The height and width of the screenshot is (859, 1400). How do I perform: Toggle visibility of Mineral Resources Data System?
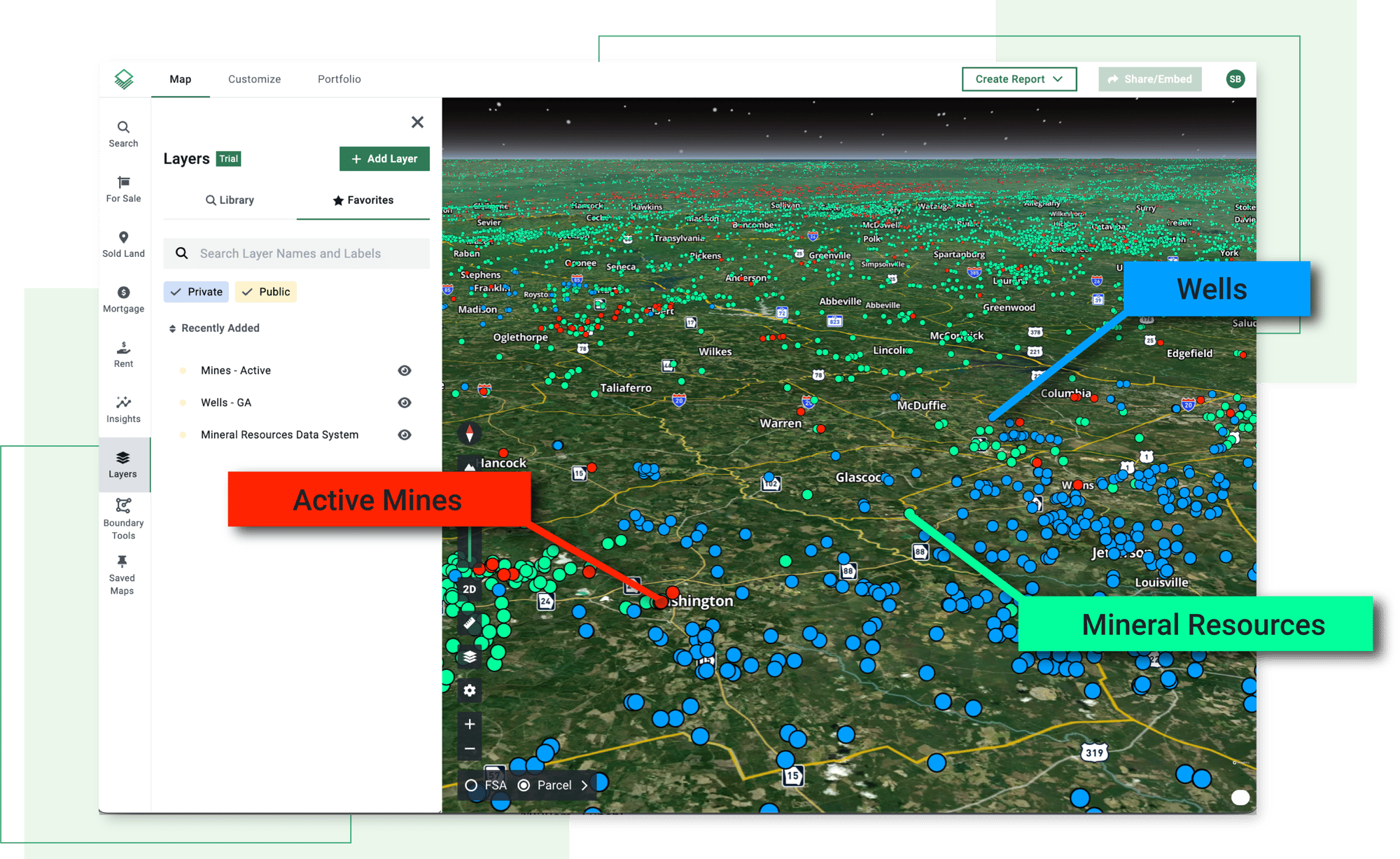405,435
